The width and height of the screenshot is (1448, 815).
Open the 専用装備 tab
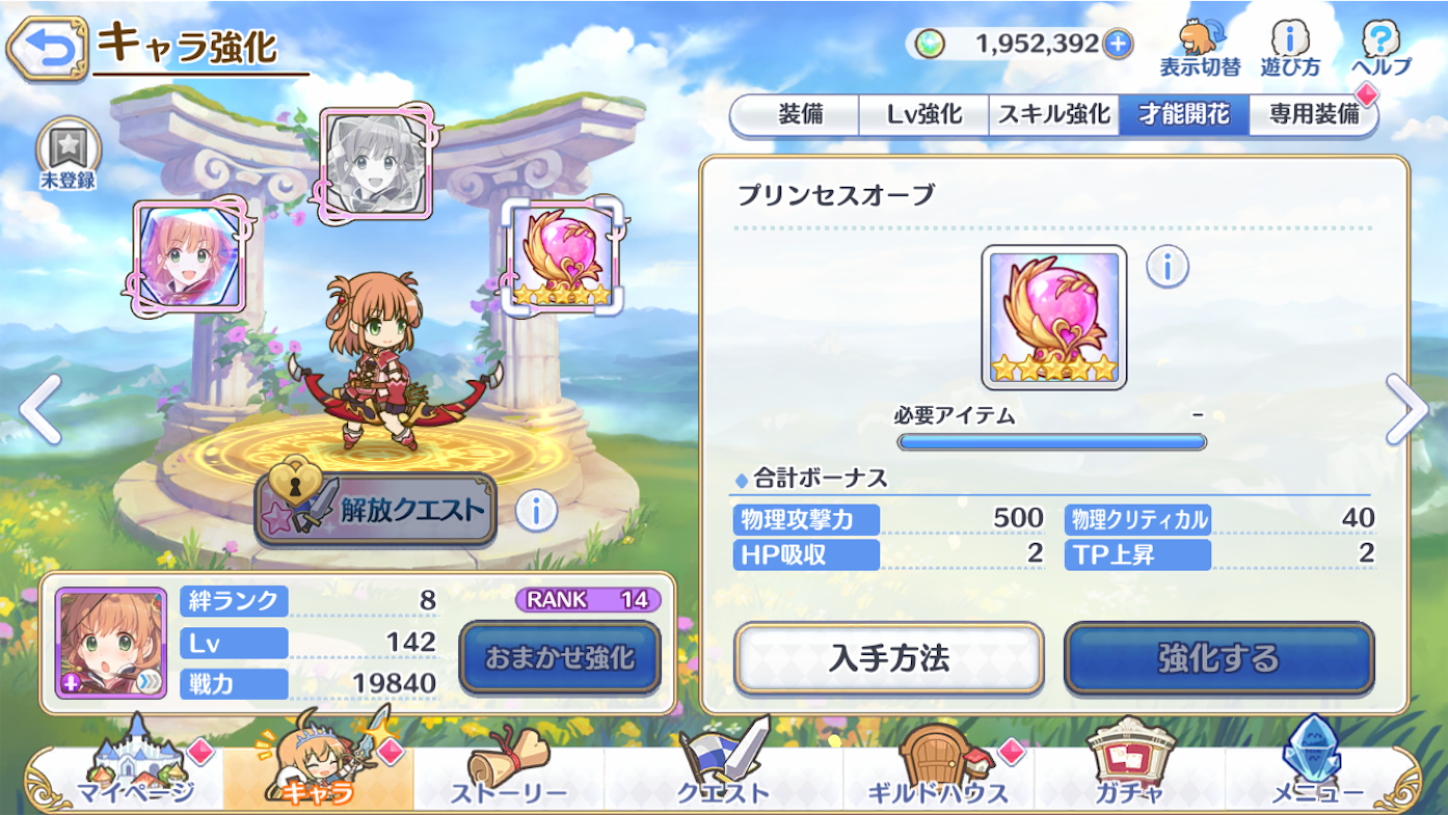point(1313,115)
